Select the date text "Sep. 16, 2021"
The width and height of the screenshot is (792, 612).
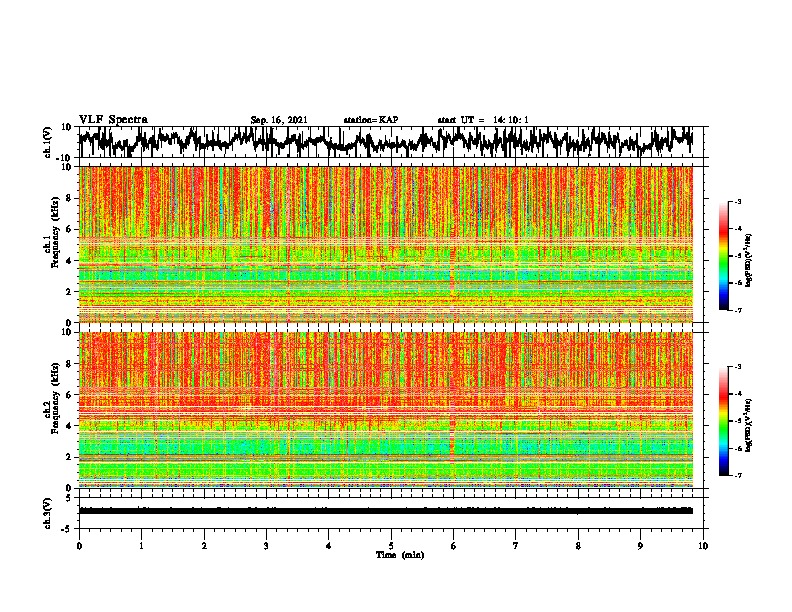[x=279, y=120]
